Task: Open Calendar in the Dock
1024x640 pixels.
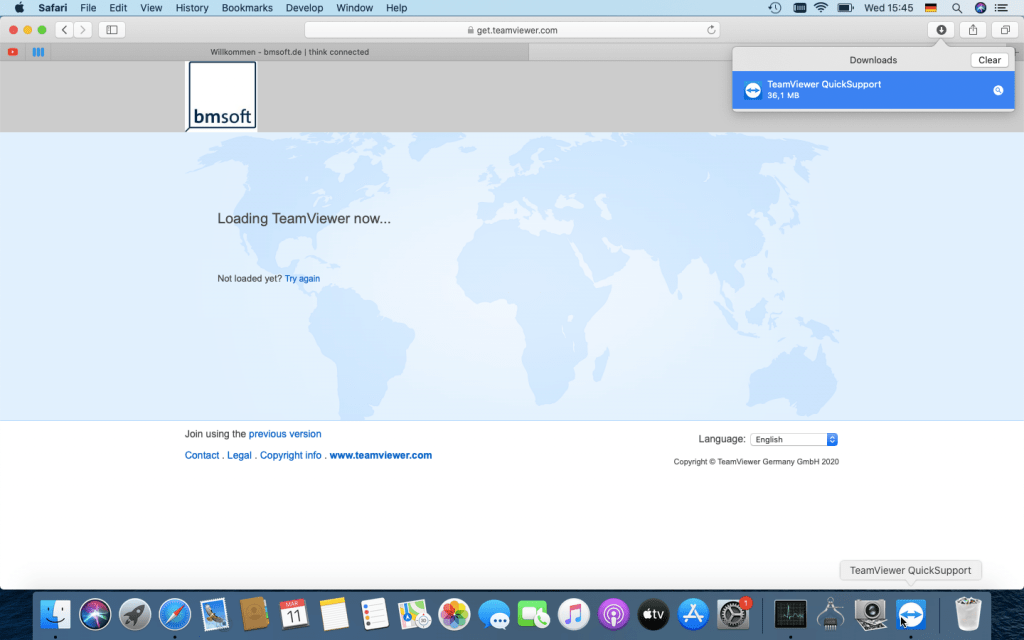Action: point(294,614)
